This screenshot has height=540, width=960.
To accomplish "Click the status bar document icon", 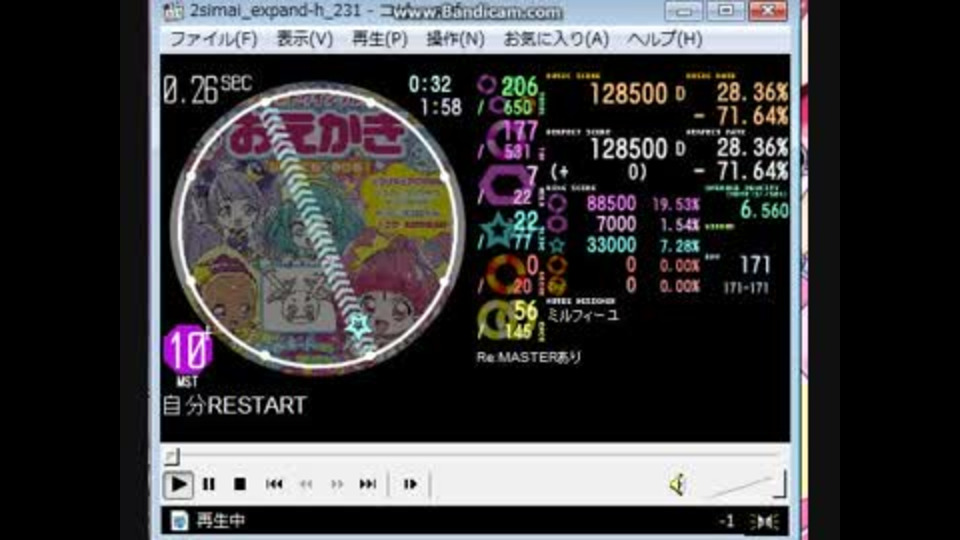I will click(179, 520).
